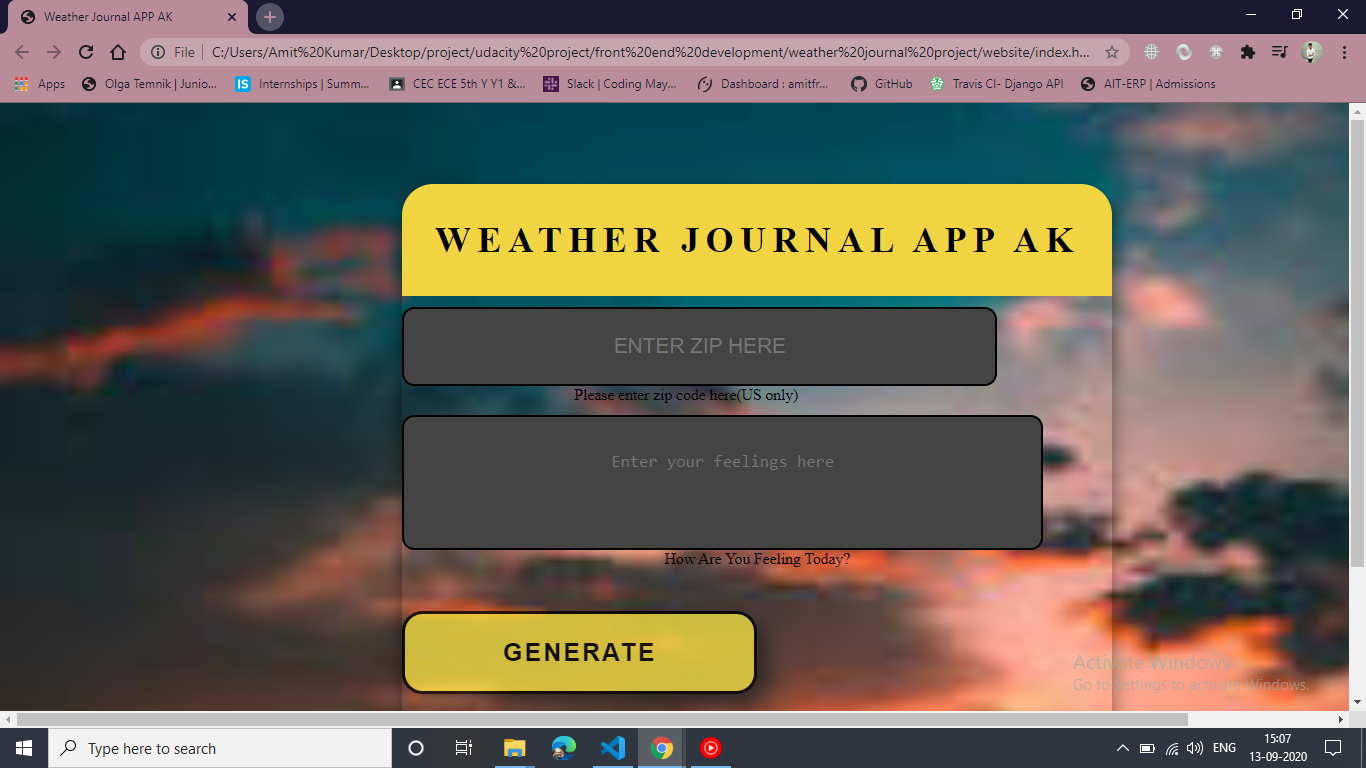Bookmark this page with the star icon
The image size is (1366, 768).
coord(1111,52)
